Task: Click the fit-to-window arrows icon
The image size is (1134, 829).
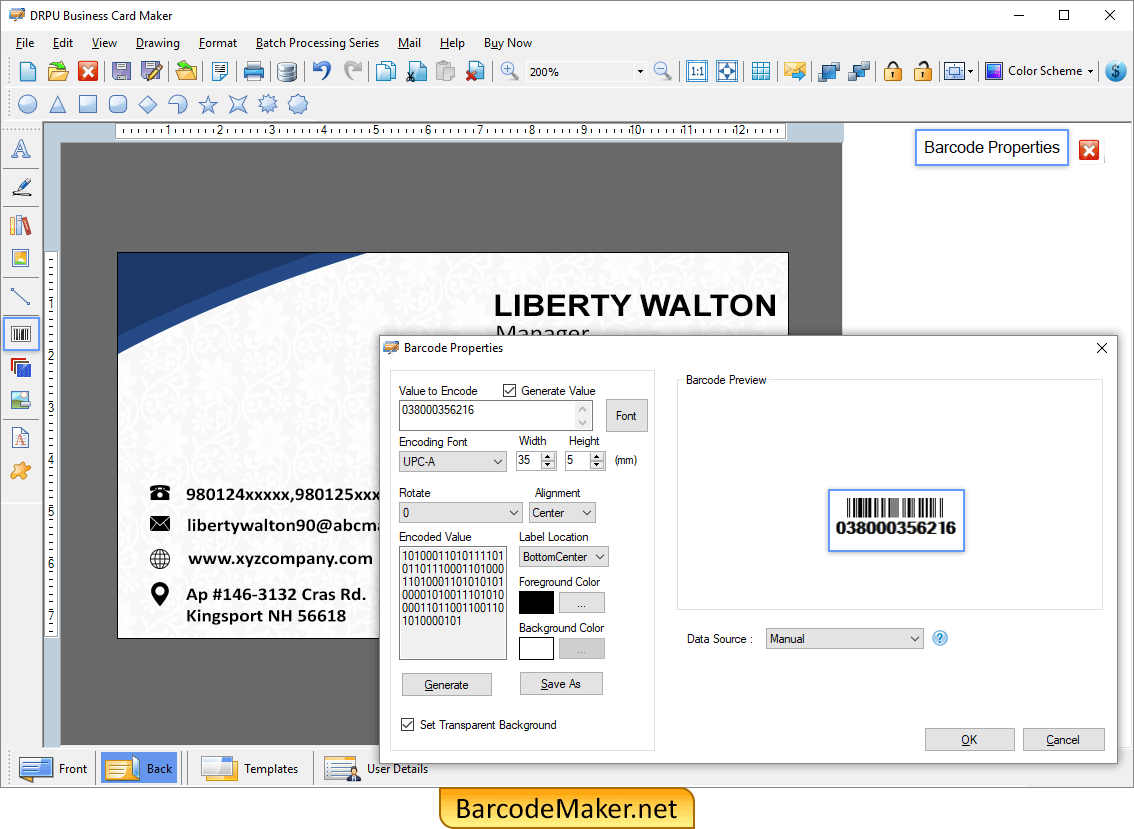Action: click(727, 71)
